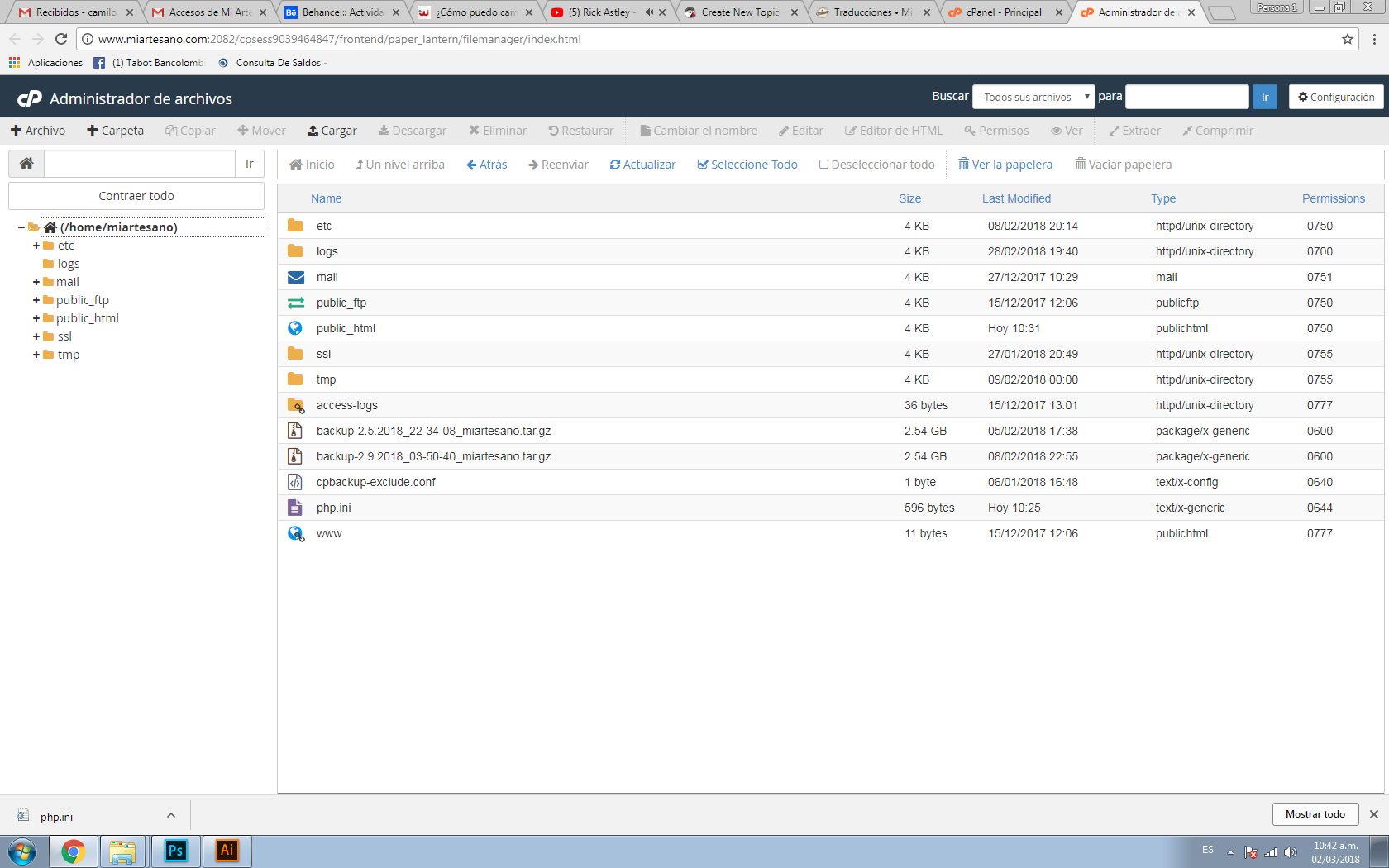1389x868 pixels.
Task: Click Atrás to go back
Action: 487,165
